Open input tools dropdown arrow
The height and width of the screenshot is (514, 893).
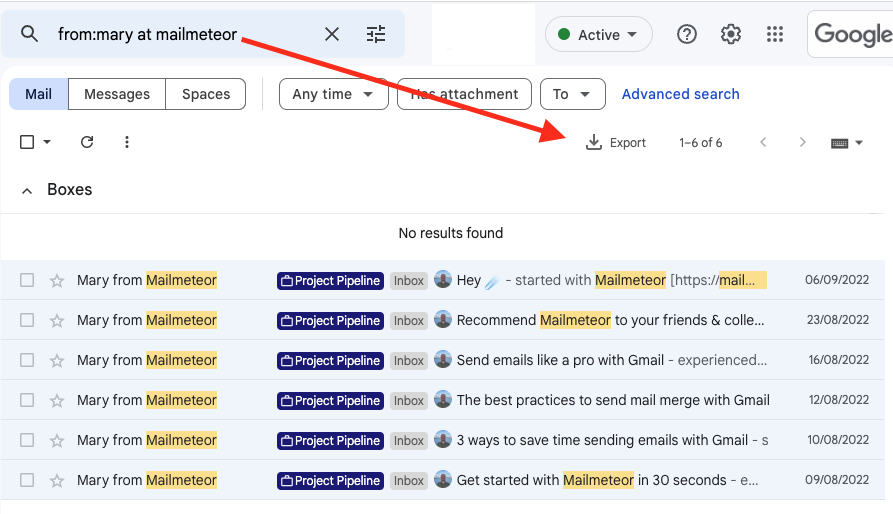[859, 143]
